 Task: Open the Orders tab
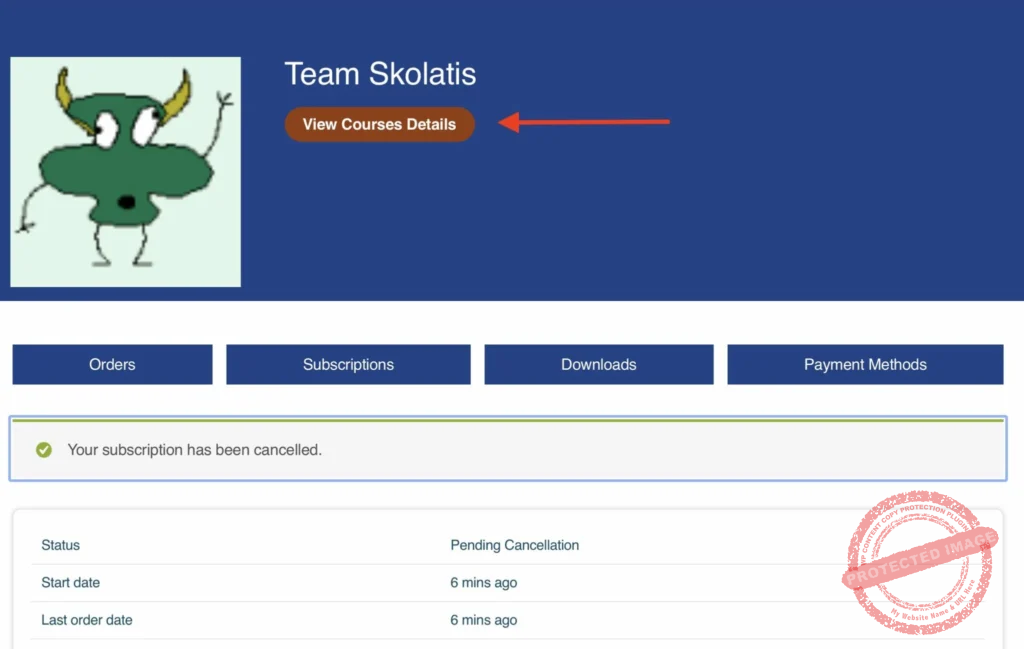(x=112, y=365)
